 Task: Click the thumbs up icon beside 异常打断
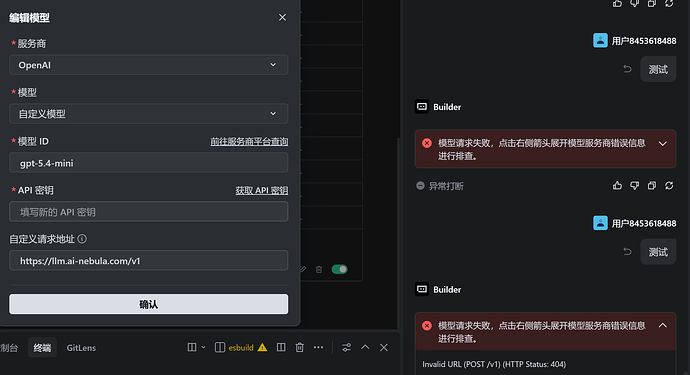tap(617, 186)
